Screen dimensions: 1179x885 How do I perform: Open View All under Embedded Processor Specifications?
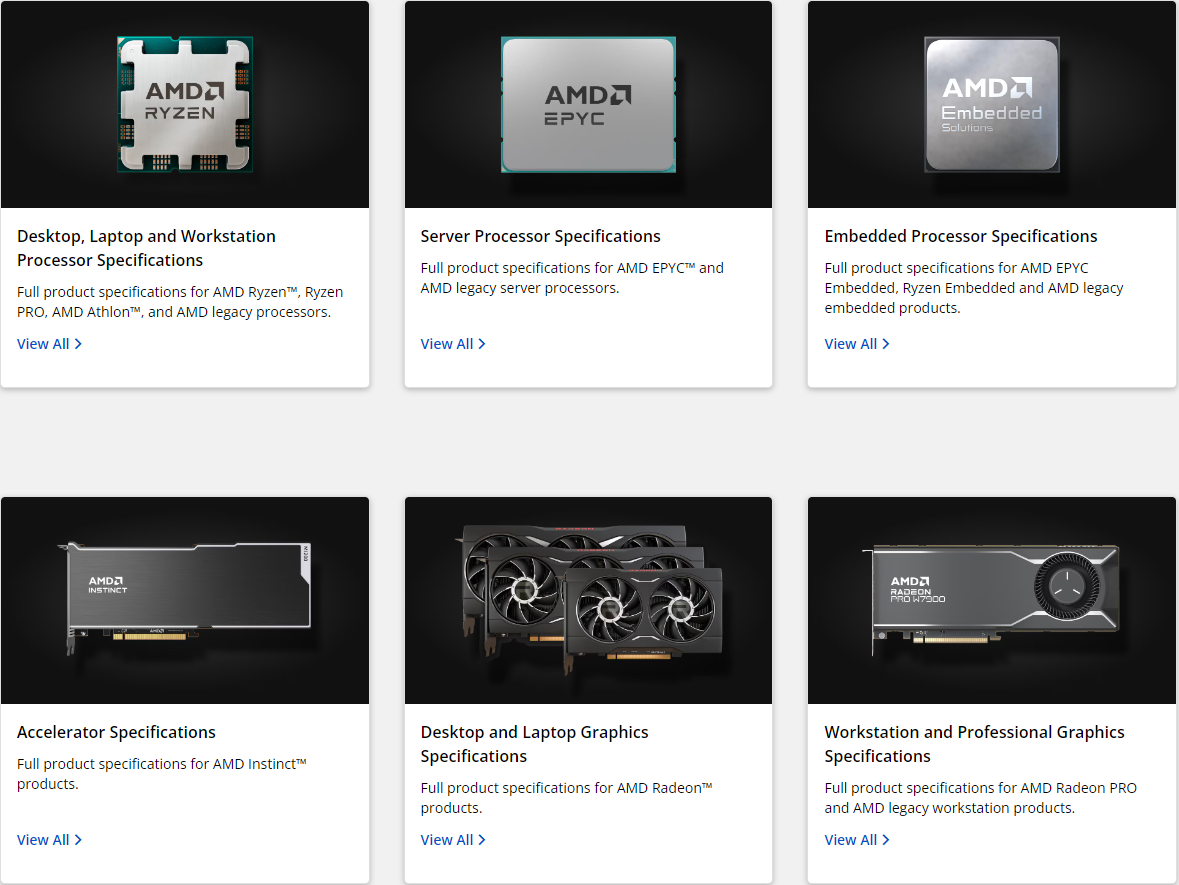point(856,344)
